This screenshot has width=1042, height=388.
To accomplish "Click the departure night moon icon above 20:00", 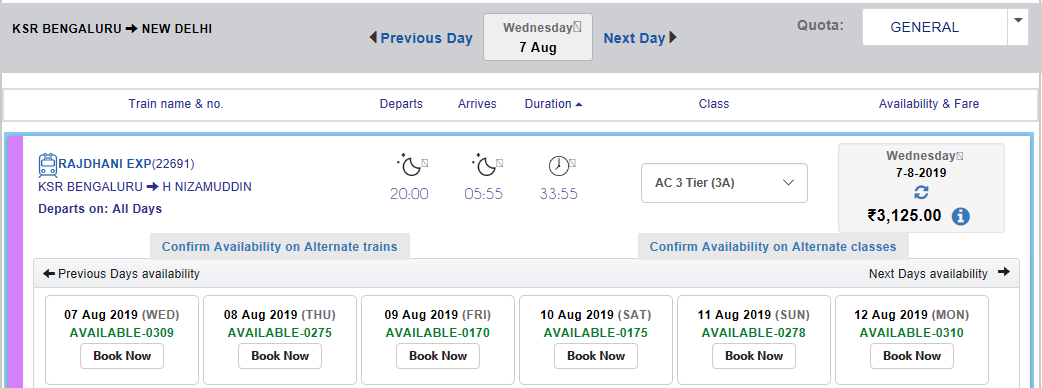I will (408, 165).
